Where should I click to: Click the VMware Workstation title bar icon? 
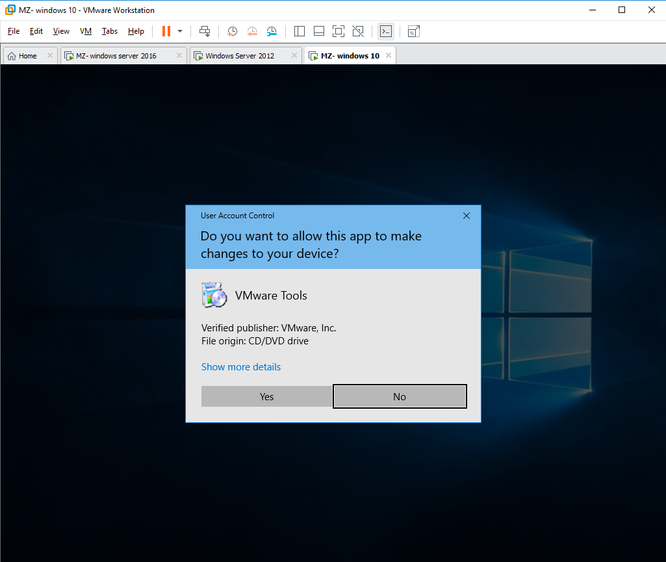click(x=10, y=10)
